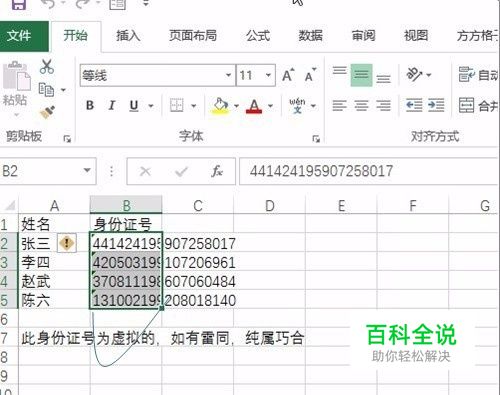The image size is (500, 395).
Task: Click the text orientation icon
Action: tap(414, 75)
